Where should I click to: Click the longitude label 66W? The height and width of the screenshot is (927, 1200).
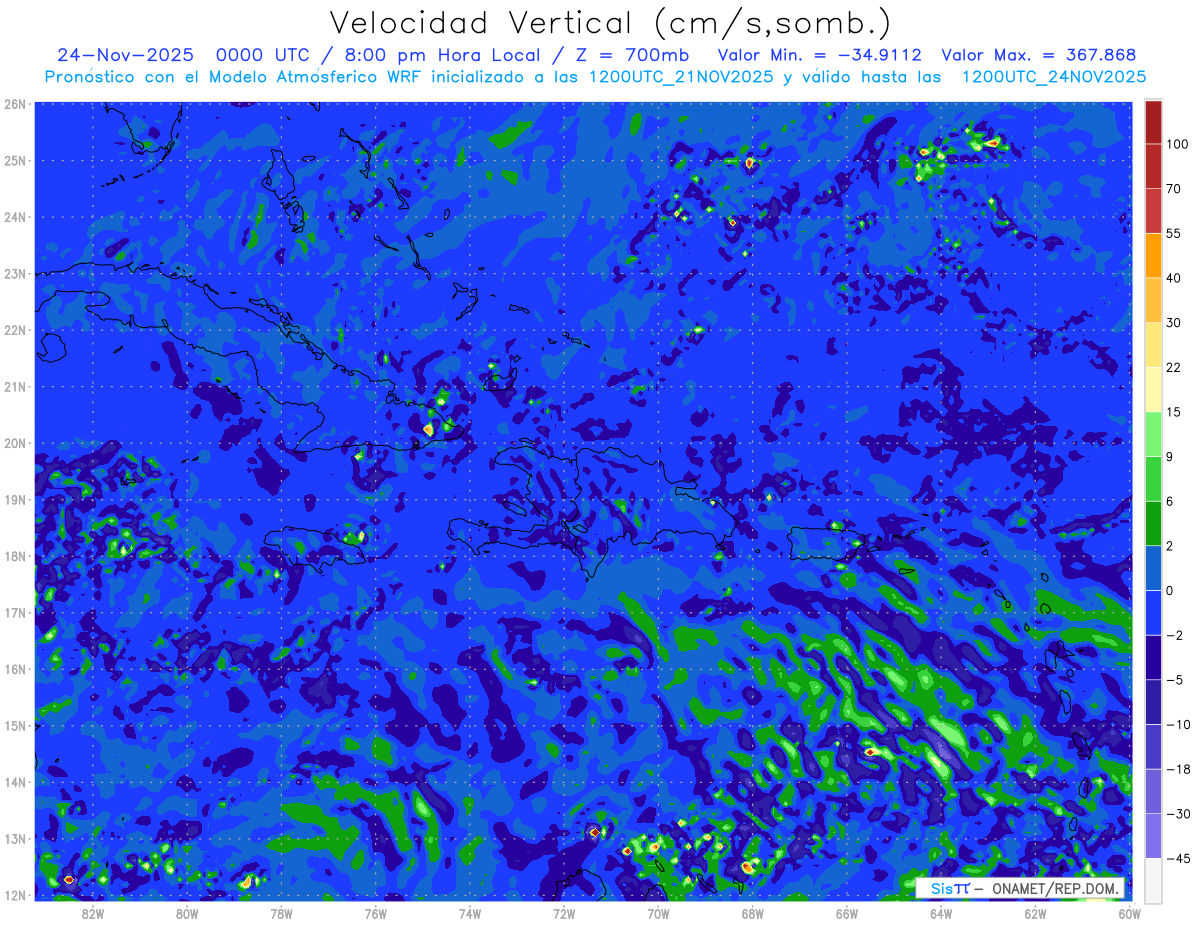coord(846,913)
